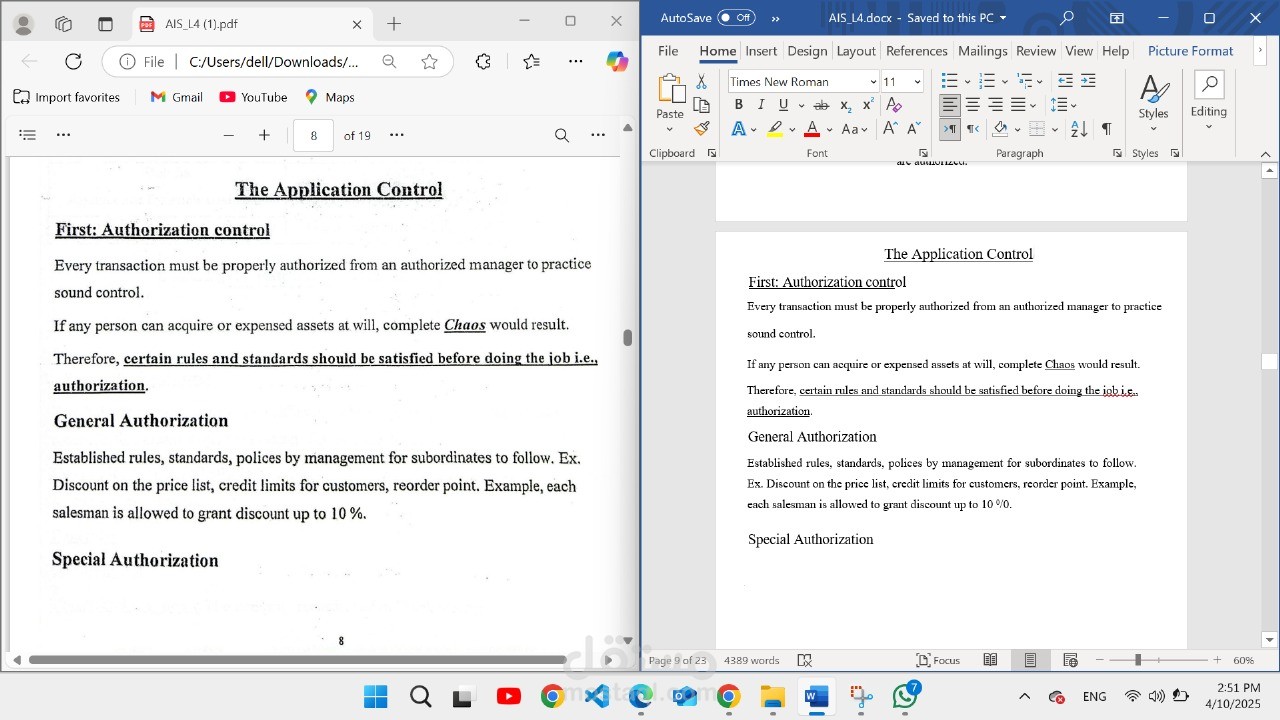Click the Right-to-Left text direction icon
Viewport: 1280px width, 720px height.
pyautogui.click(x=973, y=129)
